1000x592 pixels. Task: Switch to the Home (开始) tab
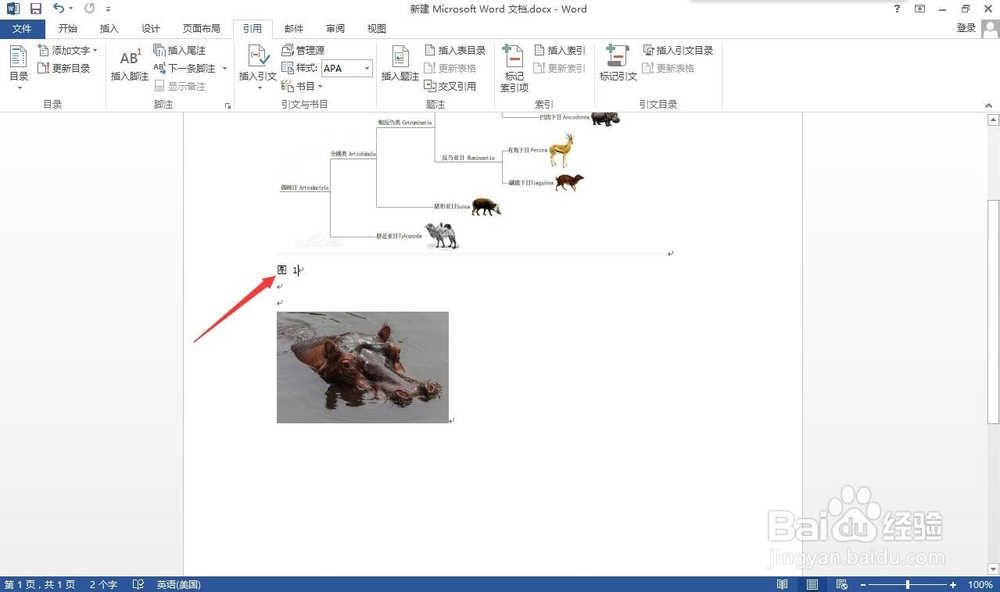tap(68, 29)
